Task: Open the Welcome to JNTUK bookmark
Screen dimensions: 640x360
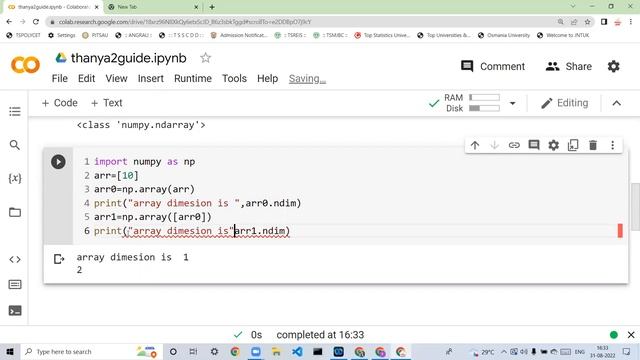Action: (563, 35)
